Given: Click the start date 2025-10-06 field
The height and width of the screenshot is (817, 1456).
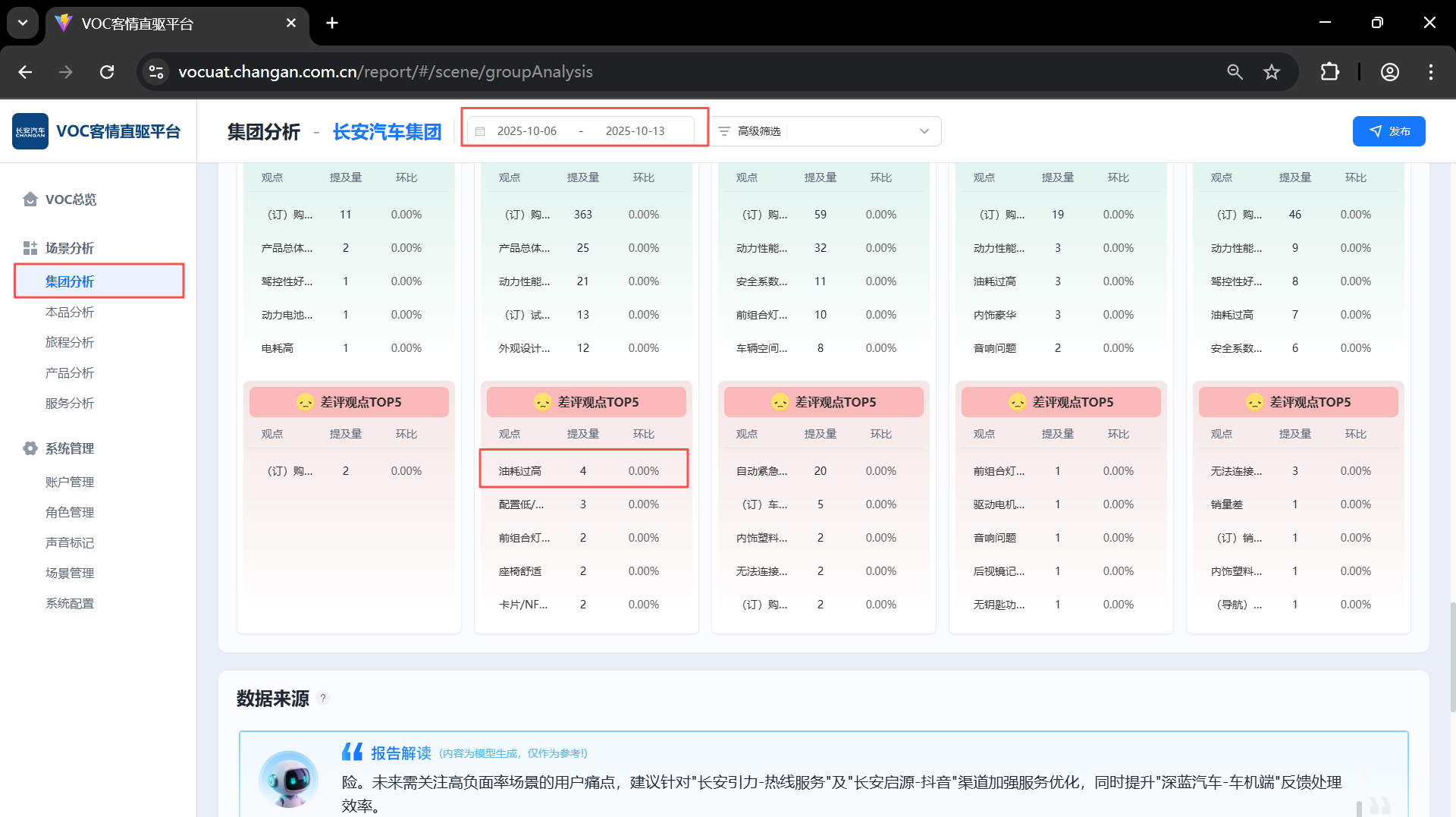Looking at the screenshot, I should [527, 131].
